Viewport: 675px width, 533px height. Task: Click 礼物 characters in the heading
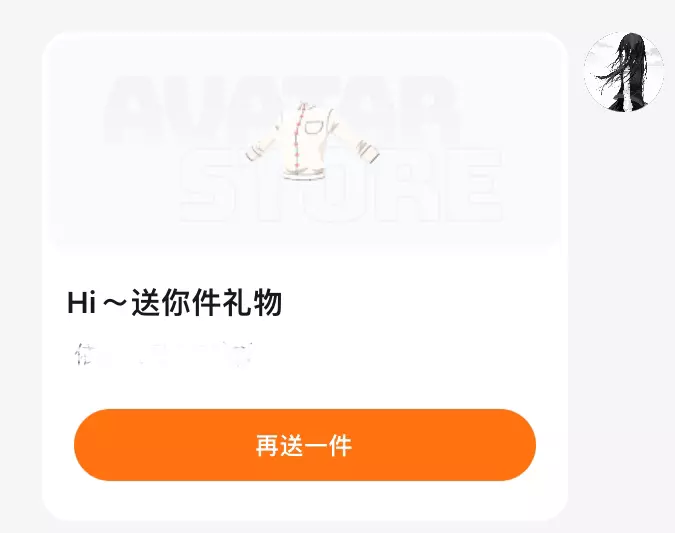coord(252,303)
